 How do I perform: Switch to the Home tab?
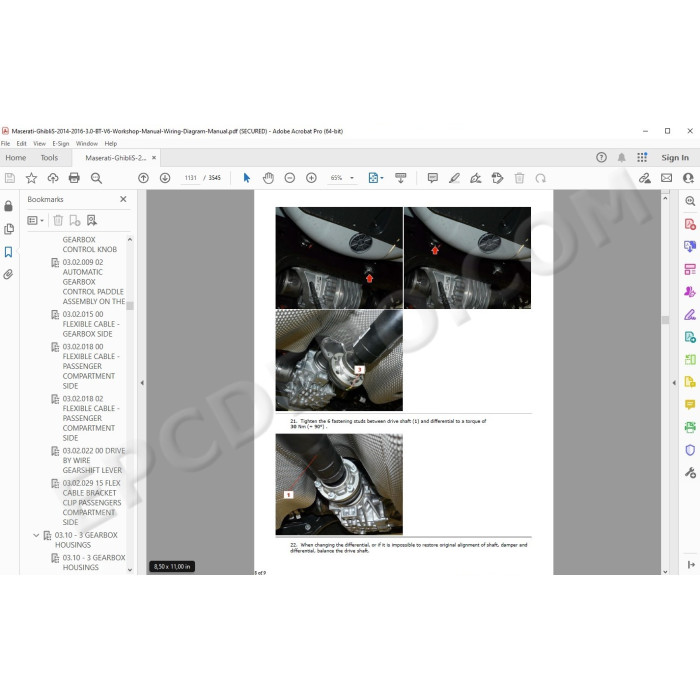[16, 158]
